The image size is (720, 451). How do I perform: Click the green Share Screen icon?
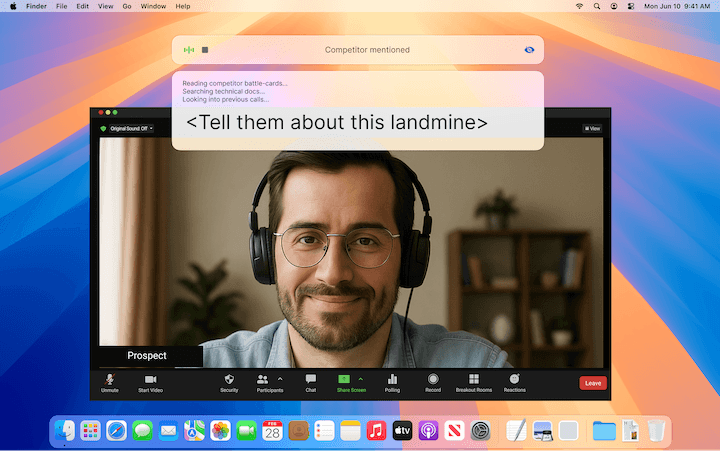click(344, 379)
